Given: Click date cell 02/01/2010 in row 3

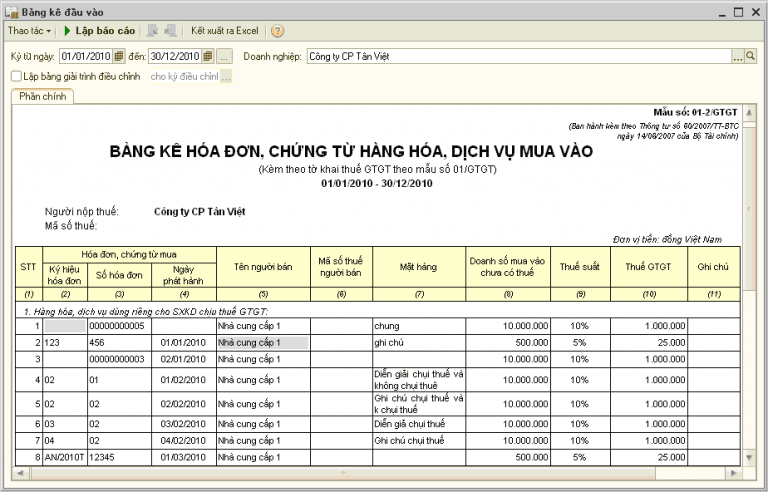Looking at the screenshot, I should point(183,359).
